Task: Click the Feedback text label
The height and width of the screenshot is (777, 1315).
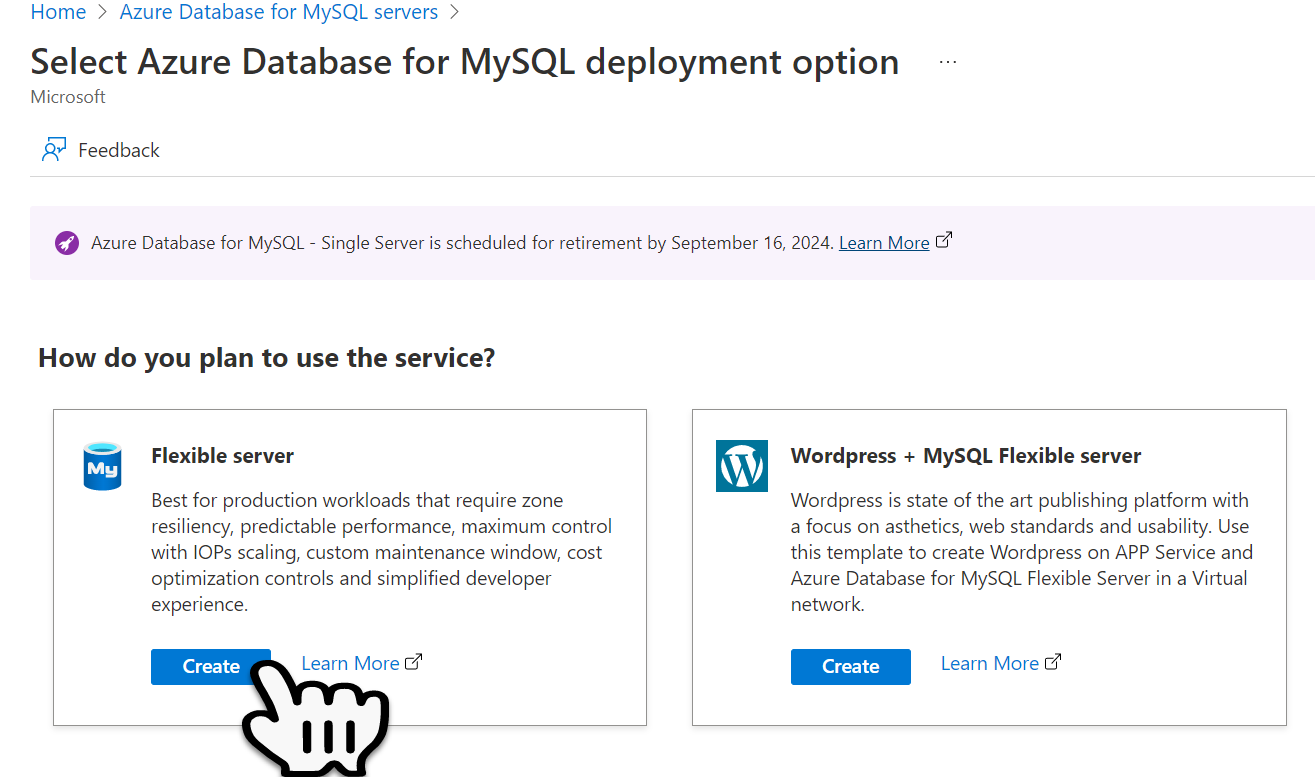Action: (118, 149)
